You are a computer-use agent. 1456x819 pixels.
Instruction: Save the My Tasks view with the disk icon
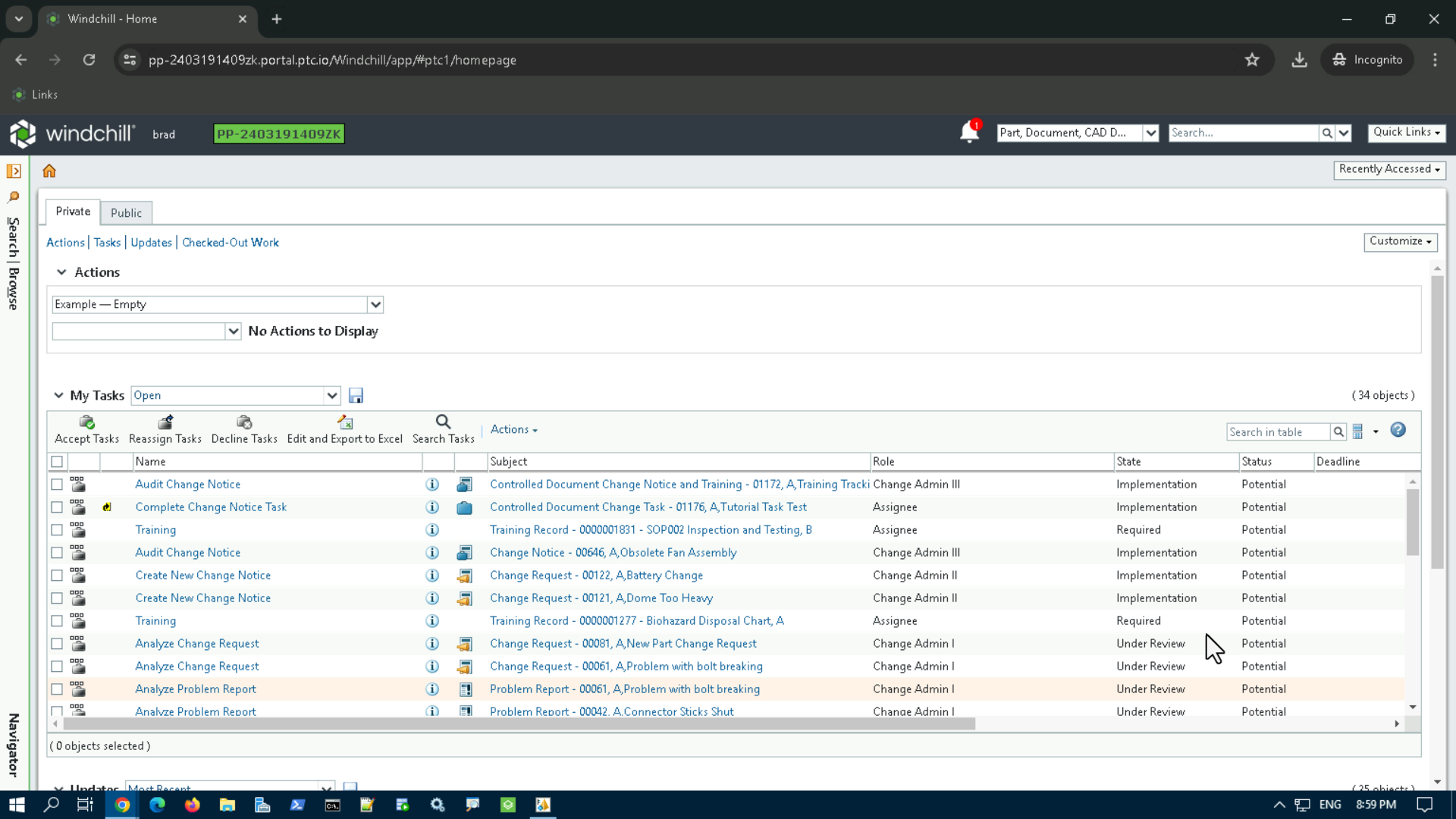[356, 395]
